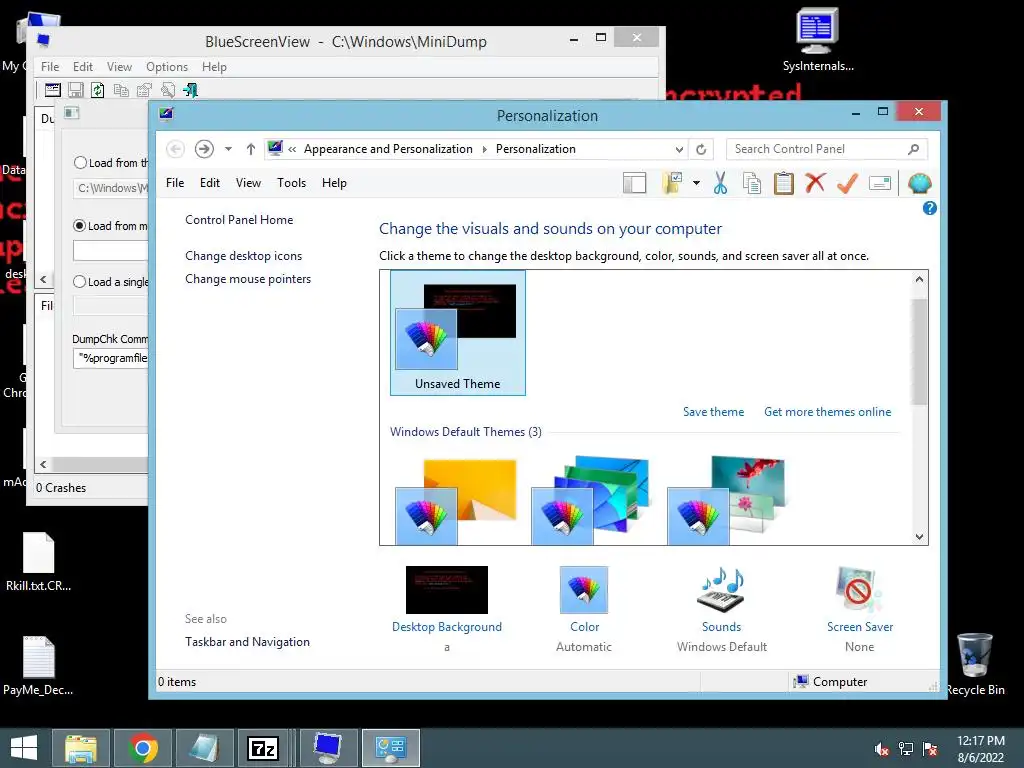Click the rename window icon right of checkmark
1024x768 pixels.
point(880,184)
